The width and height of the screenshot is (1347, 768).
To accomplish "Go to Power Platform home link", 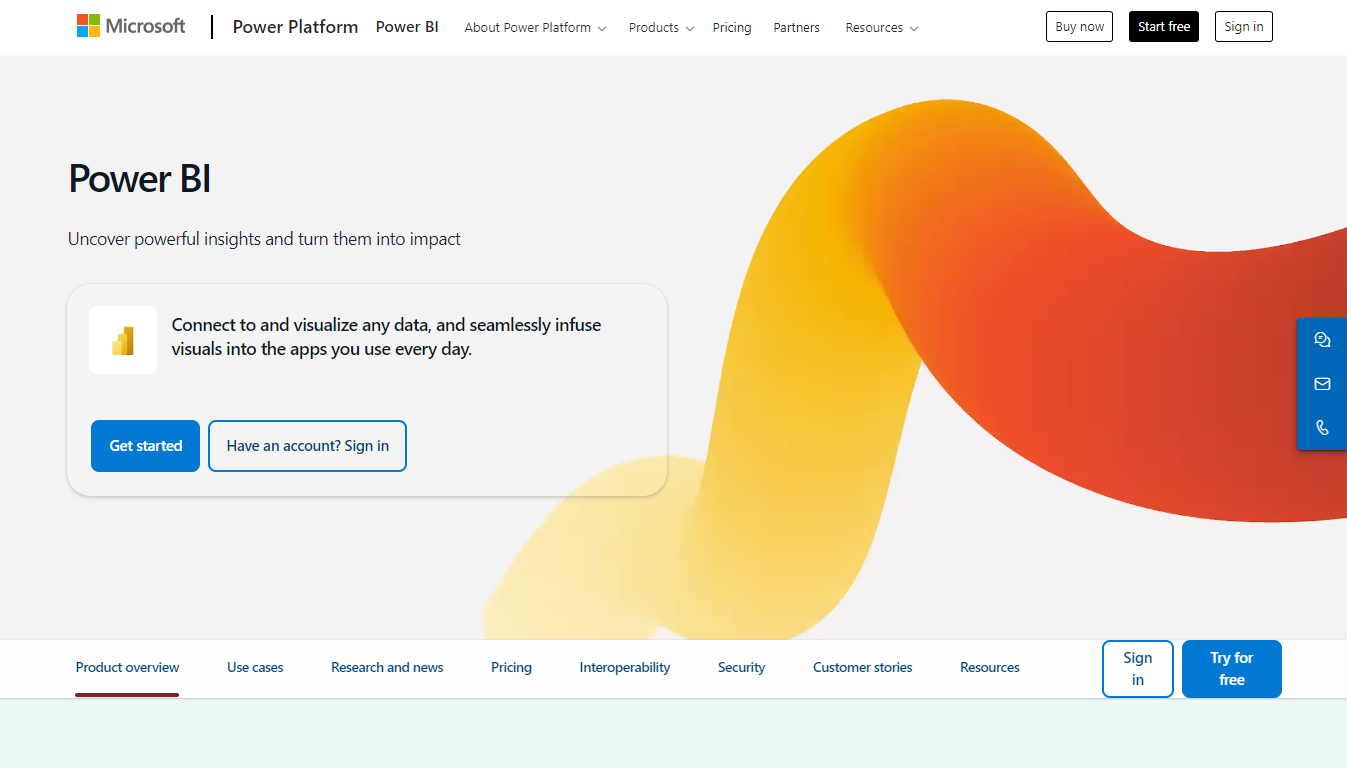I will pos(295,27).
